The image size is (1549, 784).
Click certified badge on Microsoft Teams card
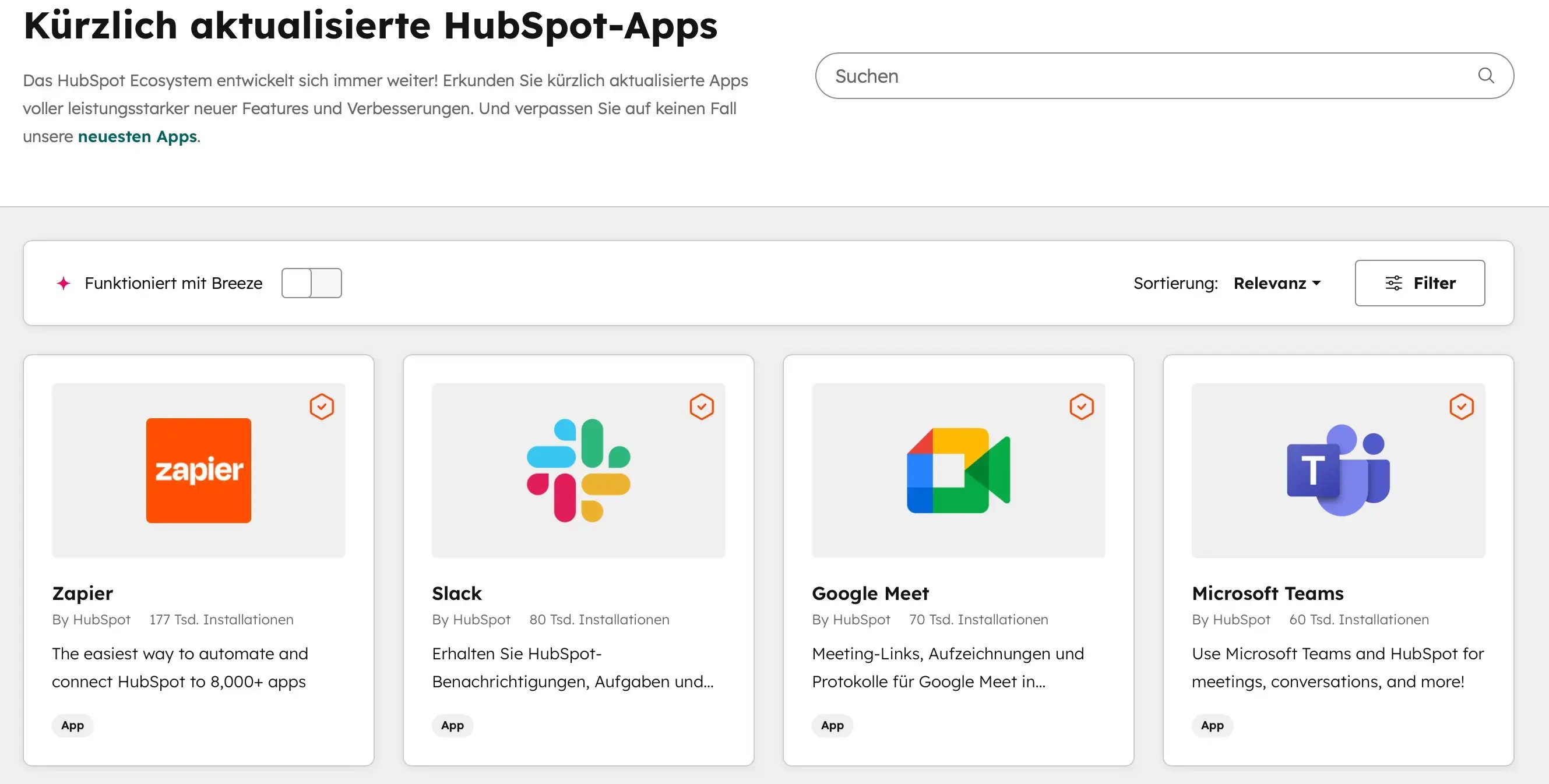click(1462, 407)
